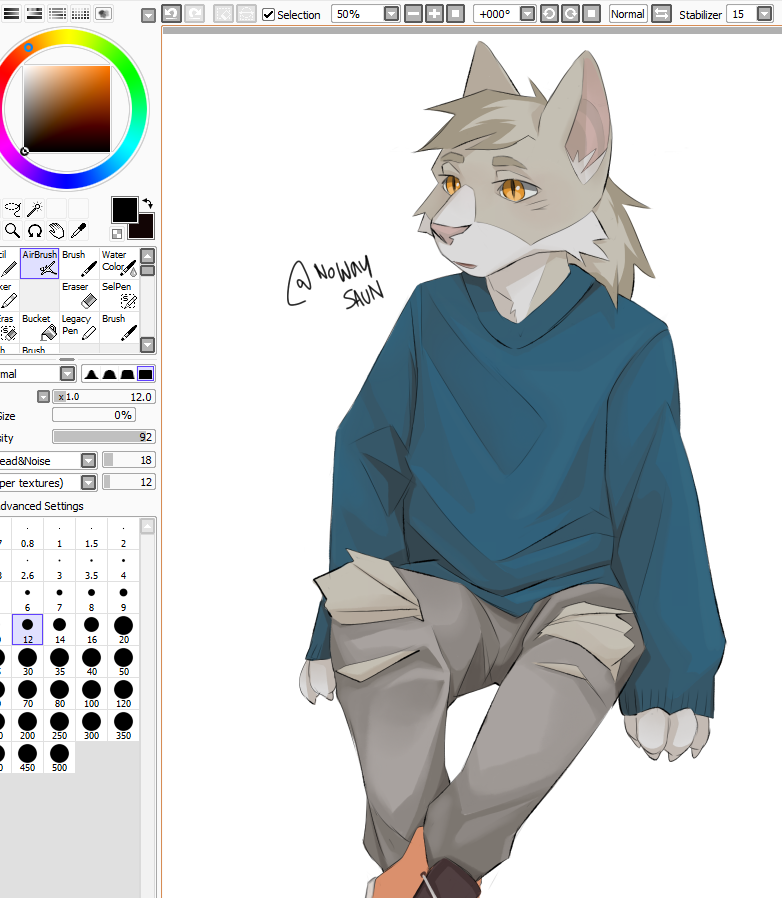Open the 50% zoom dropdown
Screen dimensions: 782x898
pos(391,14)
